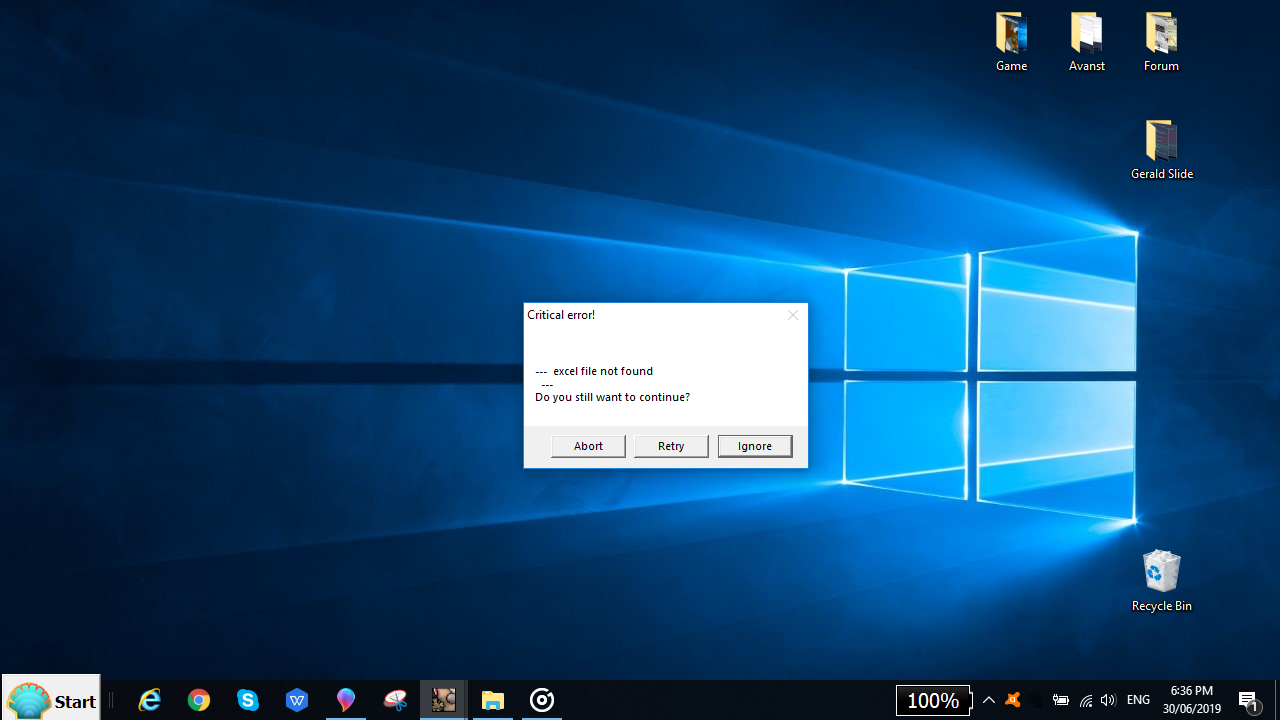Close the Critical error dialog with X
1280x720 pixels.
coord(793,315)
